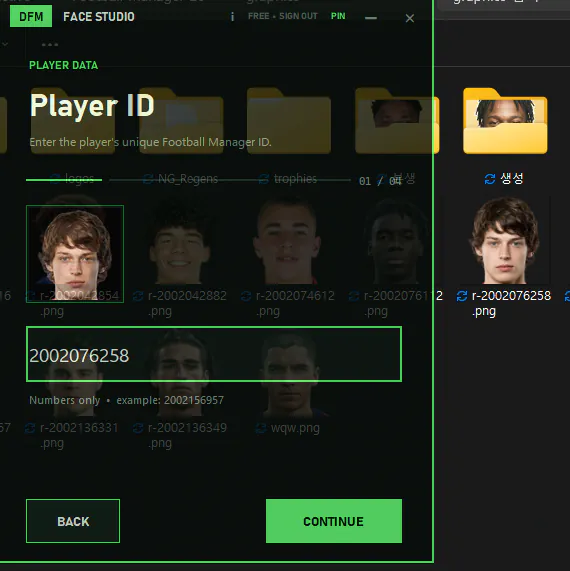This screenshot has width=570, height=571.
Task: Close the Face Studio window
Action: click(410, 18)
